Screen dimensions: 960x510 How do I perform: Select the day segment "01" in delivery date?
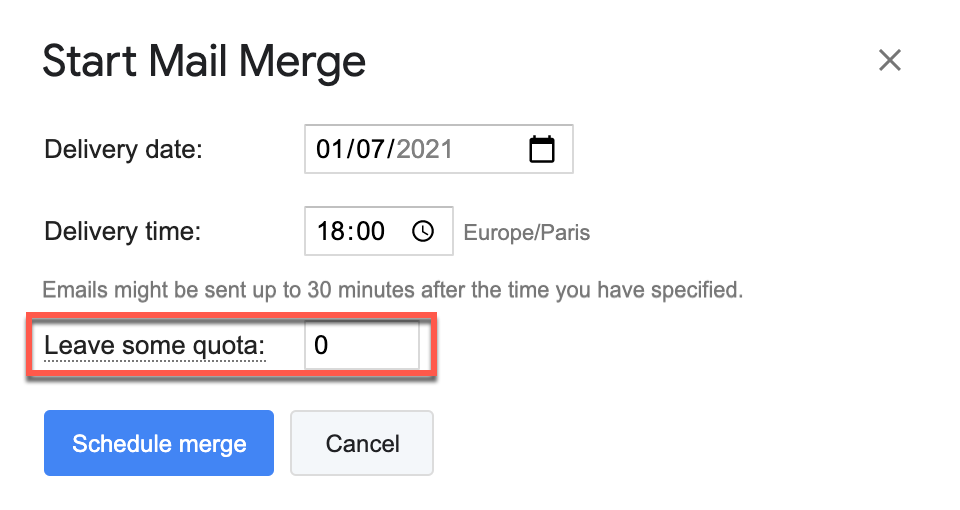click(330, 150)
